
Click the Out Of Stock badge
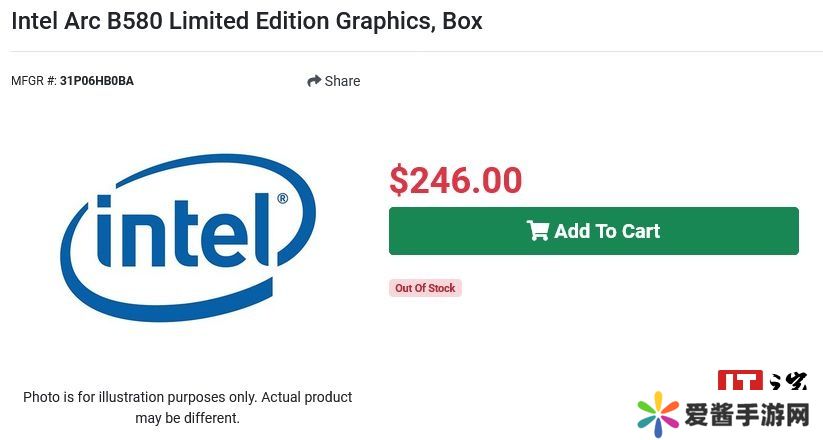click(425, 288)
